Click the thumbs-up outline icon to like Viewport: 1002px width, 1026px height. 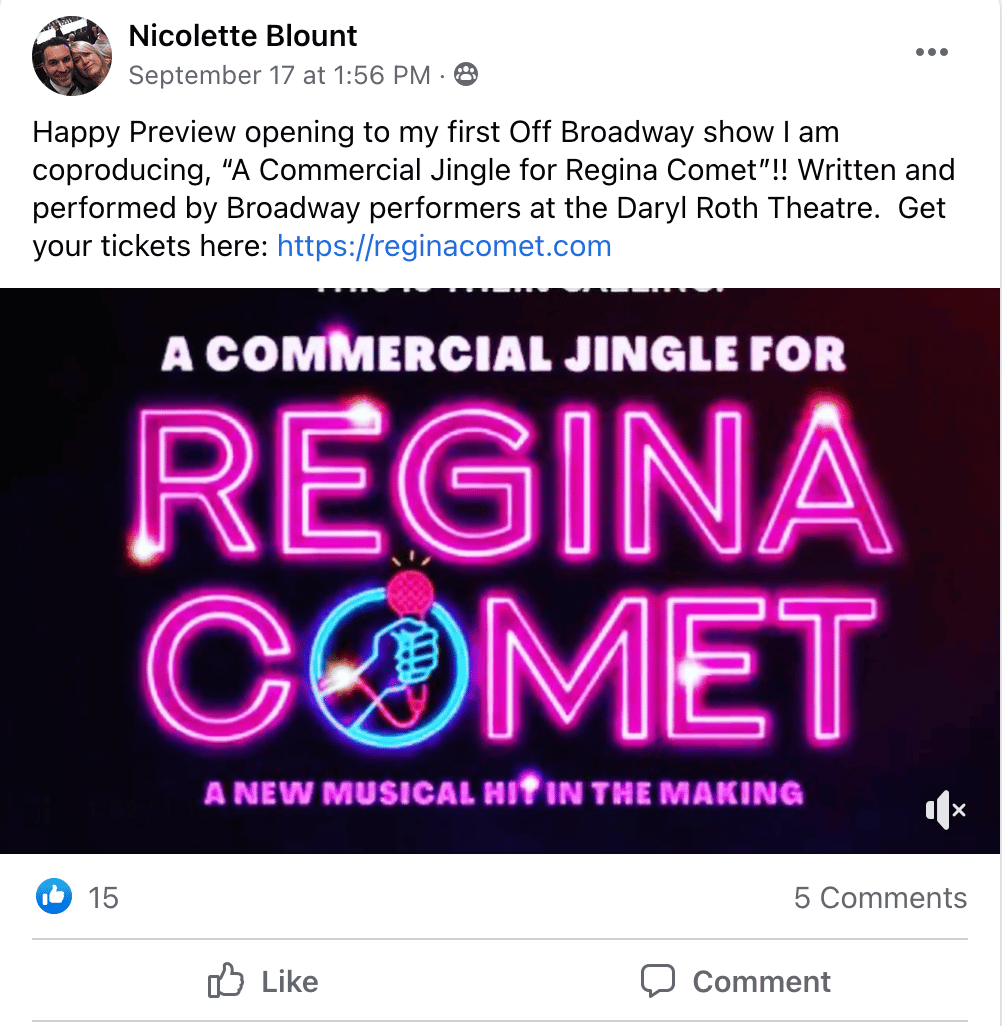[225, 982]
